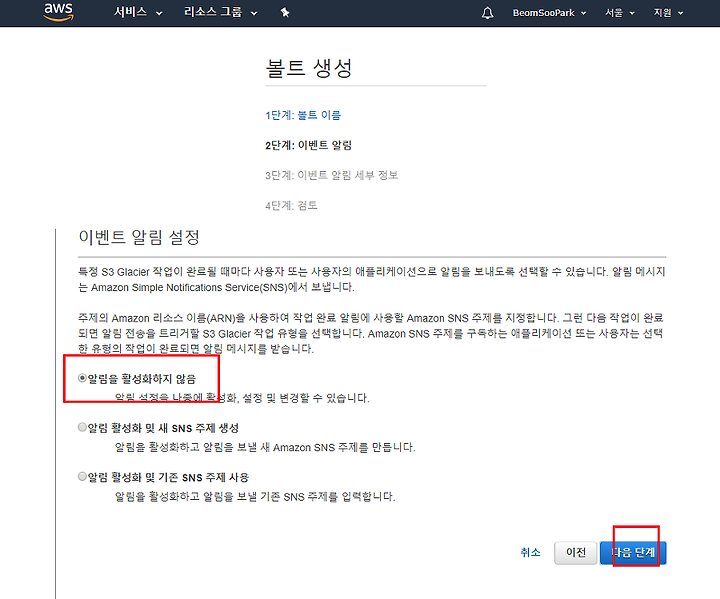The image size is (720, 599).
Task: Open the notifications bell icon
Action: (x=488, y=13)
